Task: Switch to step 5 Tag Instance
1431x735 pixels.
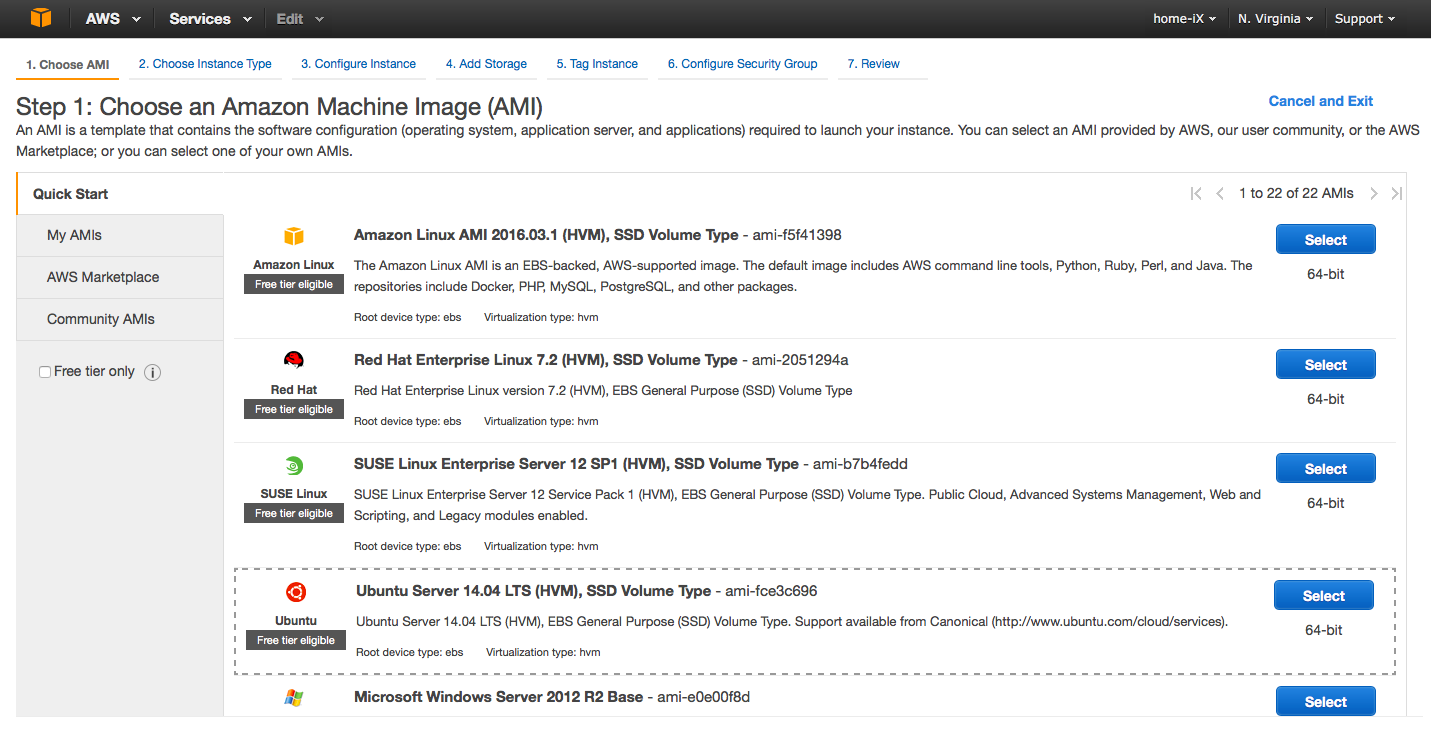Action: pos(597,64)
